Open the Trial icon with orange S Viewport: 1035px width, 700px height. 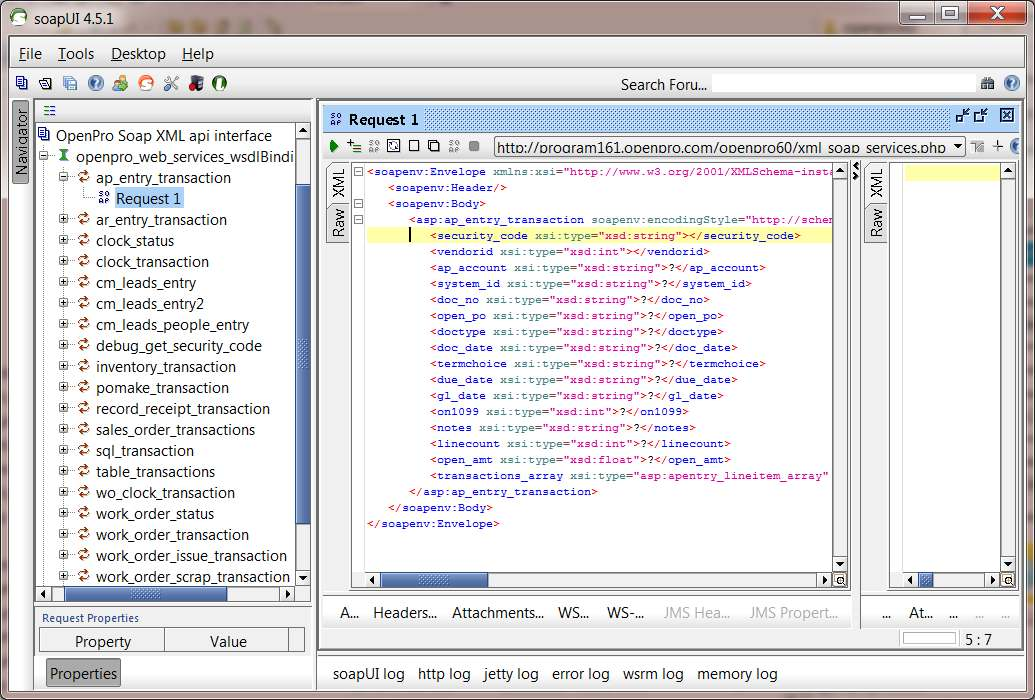click(x=146, y=84)
